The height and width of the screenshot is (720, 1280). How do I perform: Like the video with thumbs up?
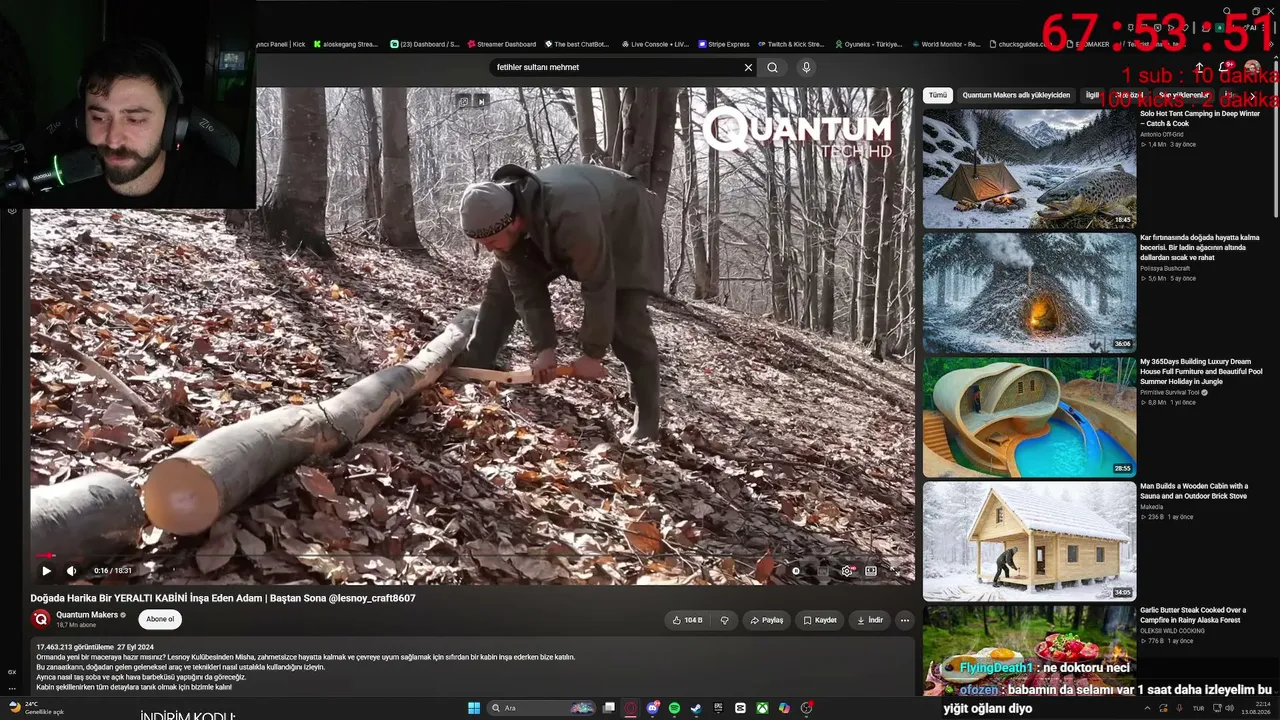[x=686, y=620]
